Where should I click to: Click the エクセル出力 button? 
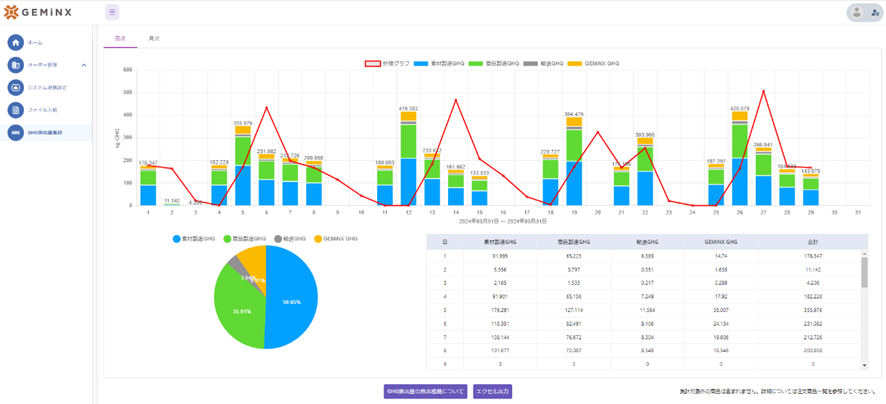pos(493,392)
